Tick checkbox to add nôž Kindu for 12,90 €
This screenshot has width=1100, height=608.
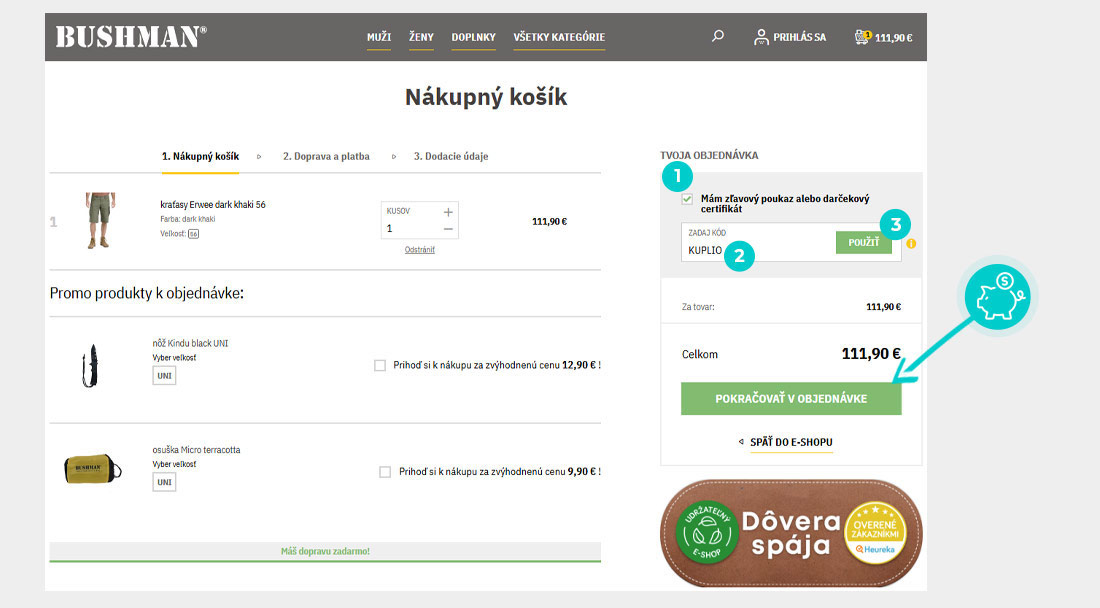[380, 365]
